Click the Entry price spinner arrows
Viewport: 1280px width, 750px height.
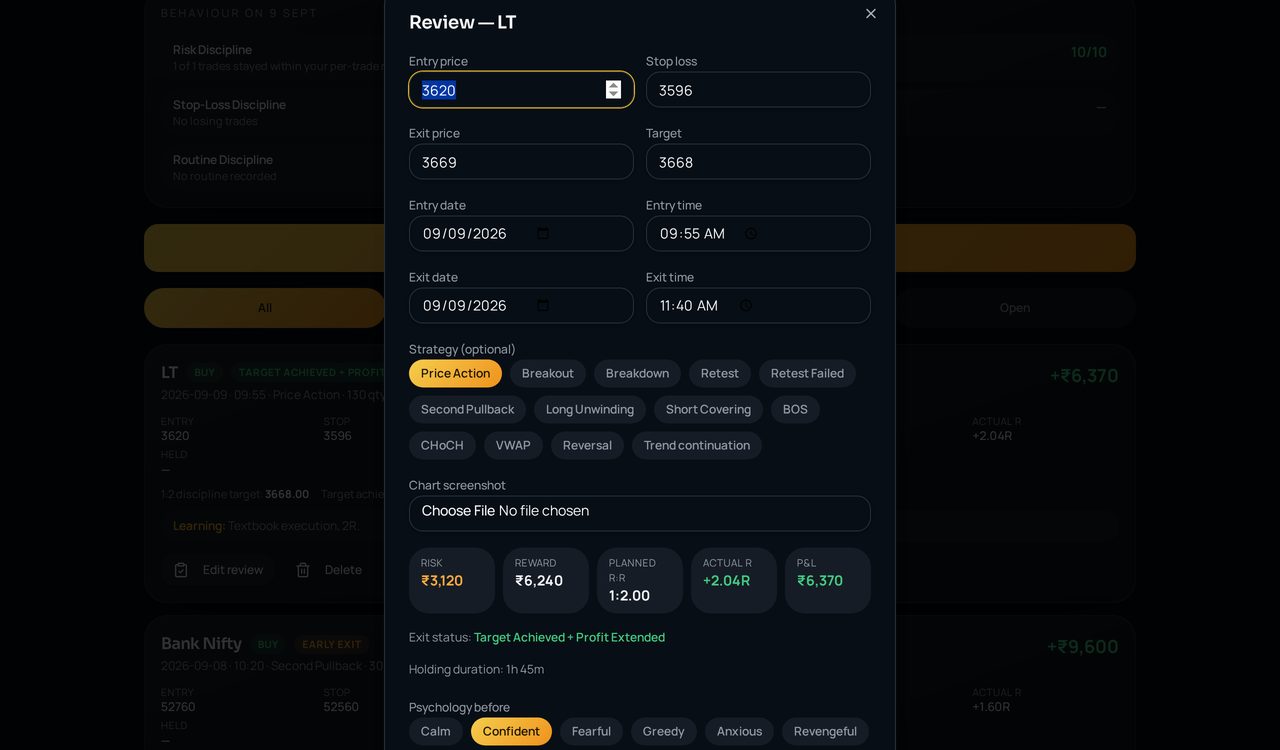pyautogui.click(x=613, y=90)
